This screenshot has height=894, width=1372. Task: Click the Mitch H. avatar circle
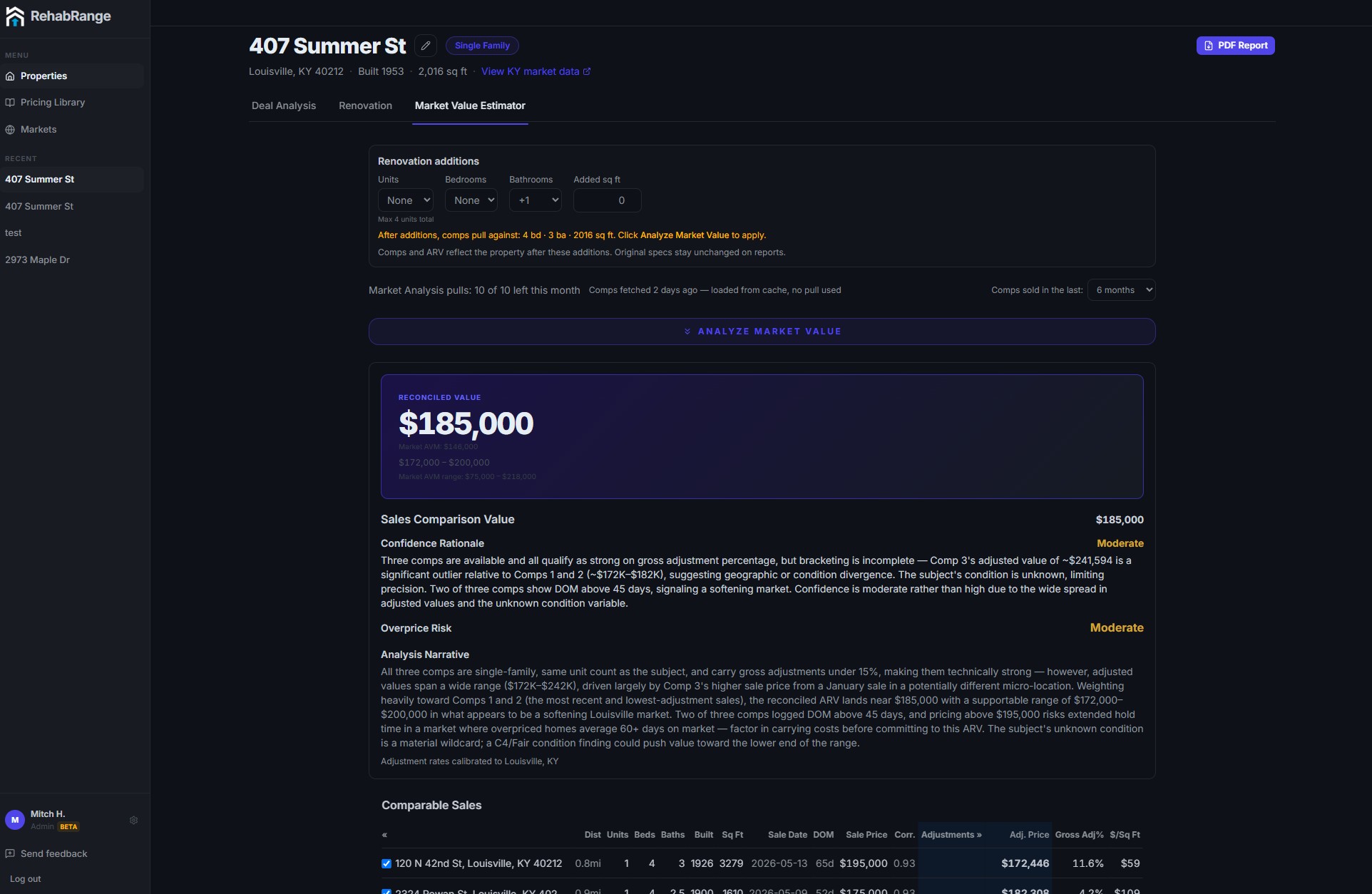pyautogui.click(x=15, y=820)
